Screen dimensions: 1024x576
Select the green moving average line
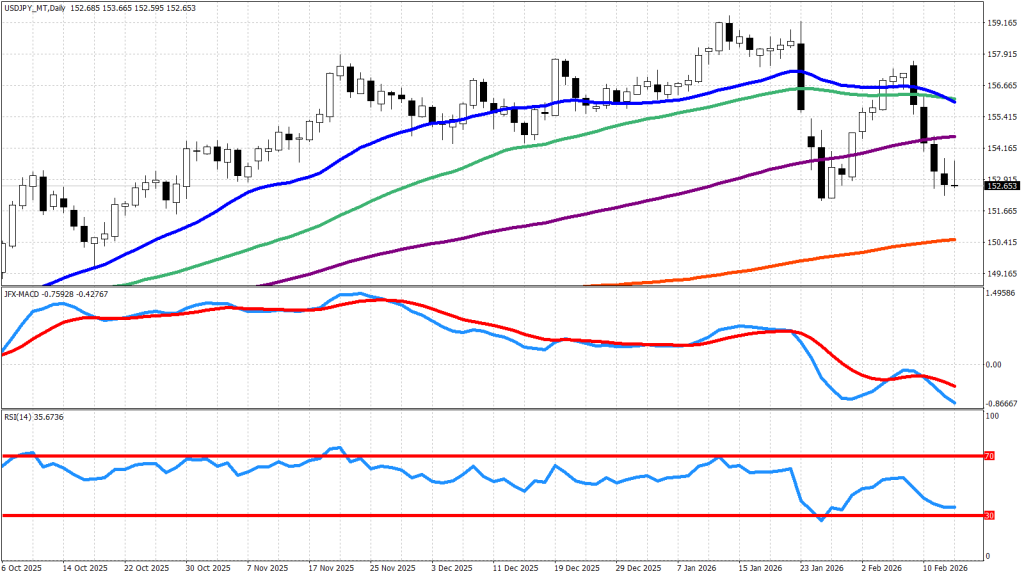(x=400, y=192)
